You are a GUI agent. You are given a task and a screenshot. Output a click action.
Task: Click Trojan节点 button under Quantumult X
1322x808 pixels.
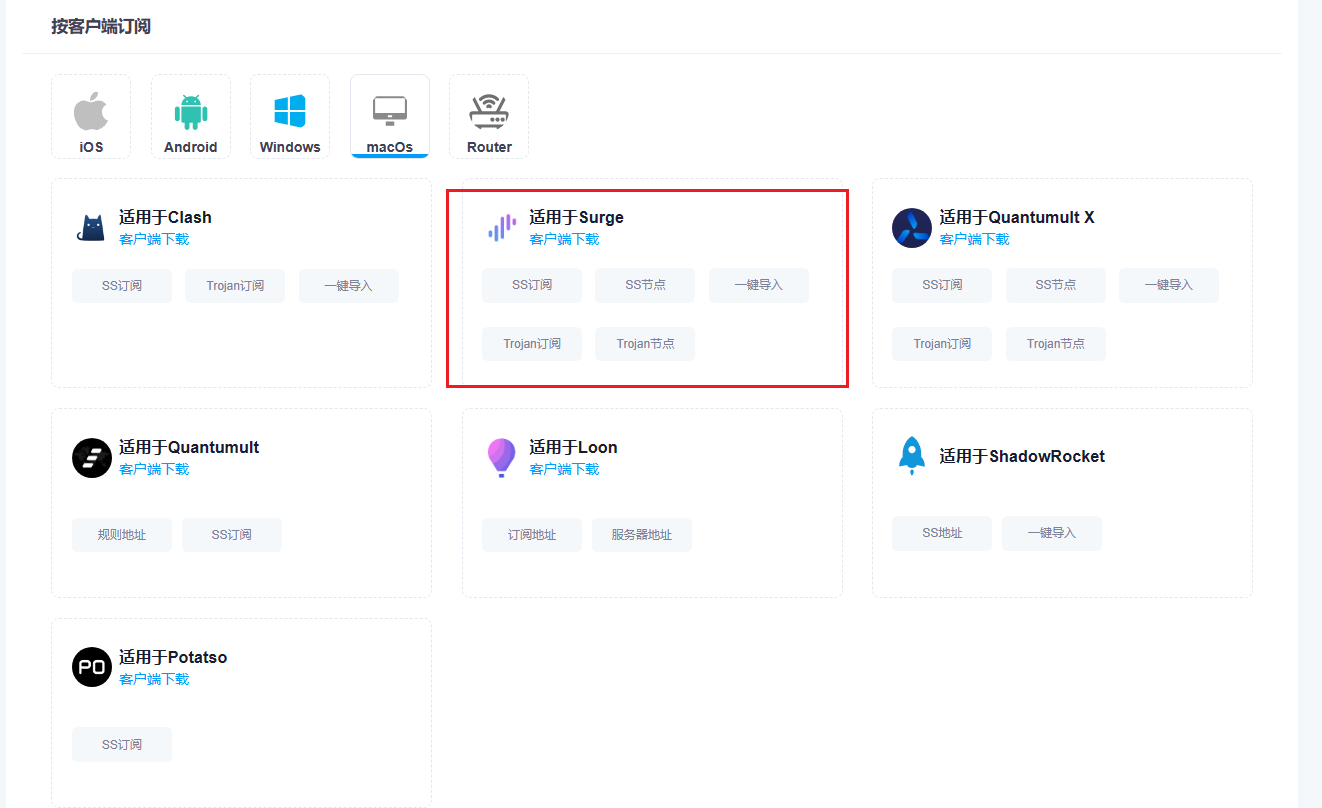(1055, 344)
